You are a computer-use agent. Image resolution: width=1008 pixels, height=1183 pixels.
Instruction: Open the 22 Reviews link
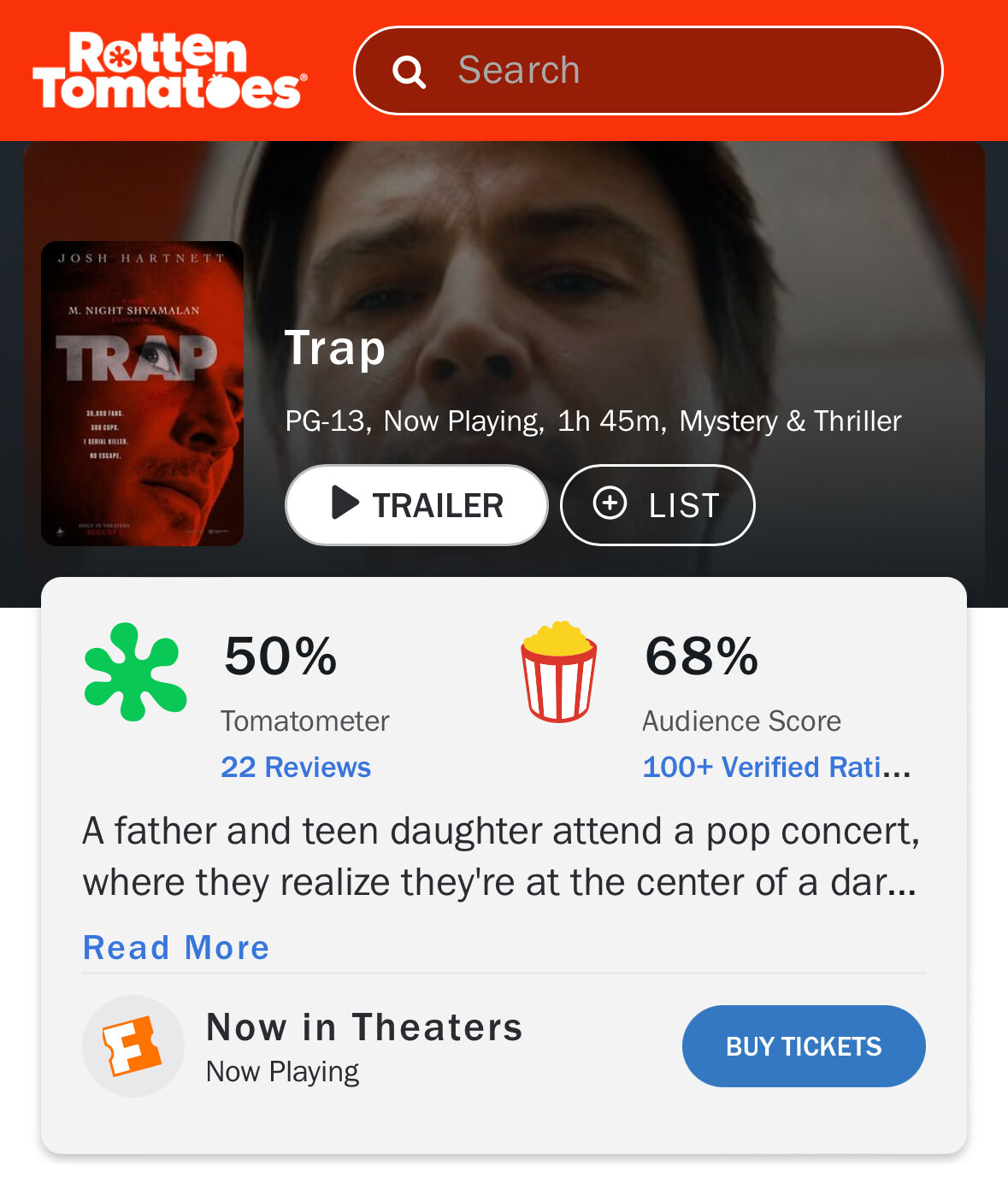pyautogui.click(x=296, y=767)
